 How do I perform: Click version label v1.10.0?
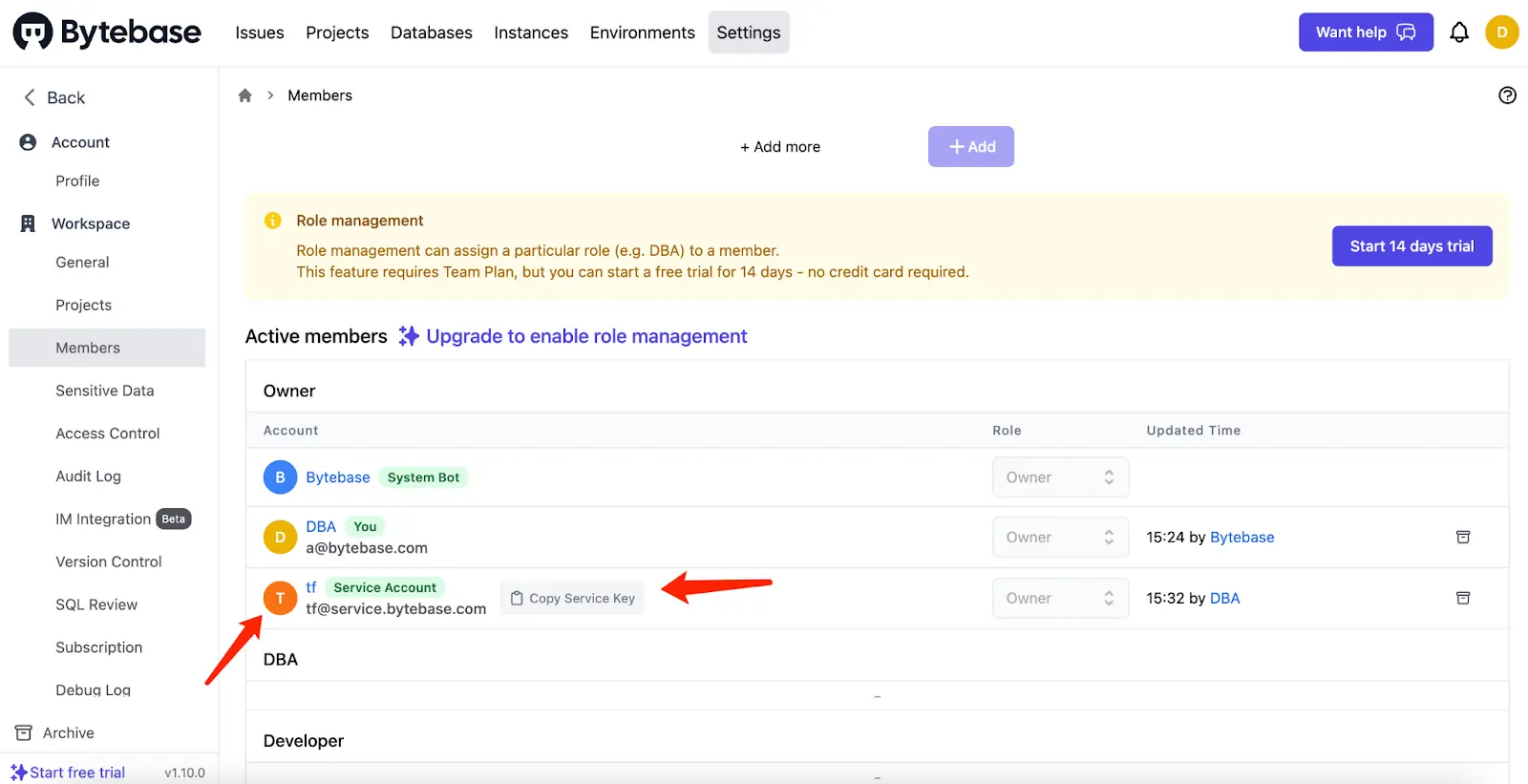(184, 773)
